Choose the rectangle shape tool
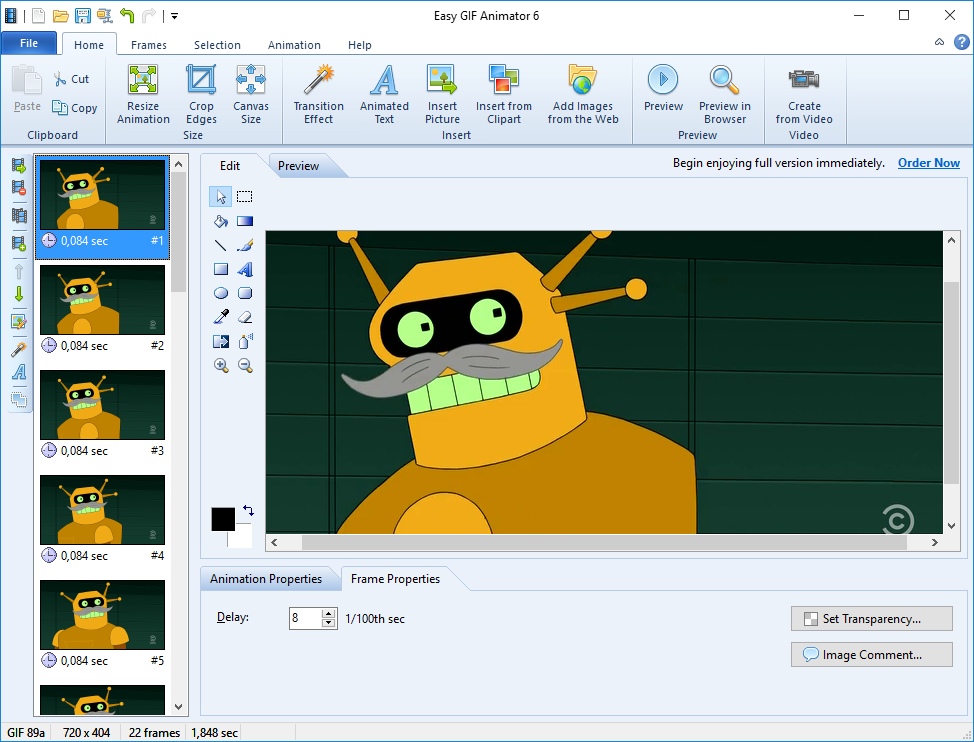 [x=221, y=269]
